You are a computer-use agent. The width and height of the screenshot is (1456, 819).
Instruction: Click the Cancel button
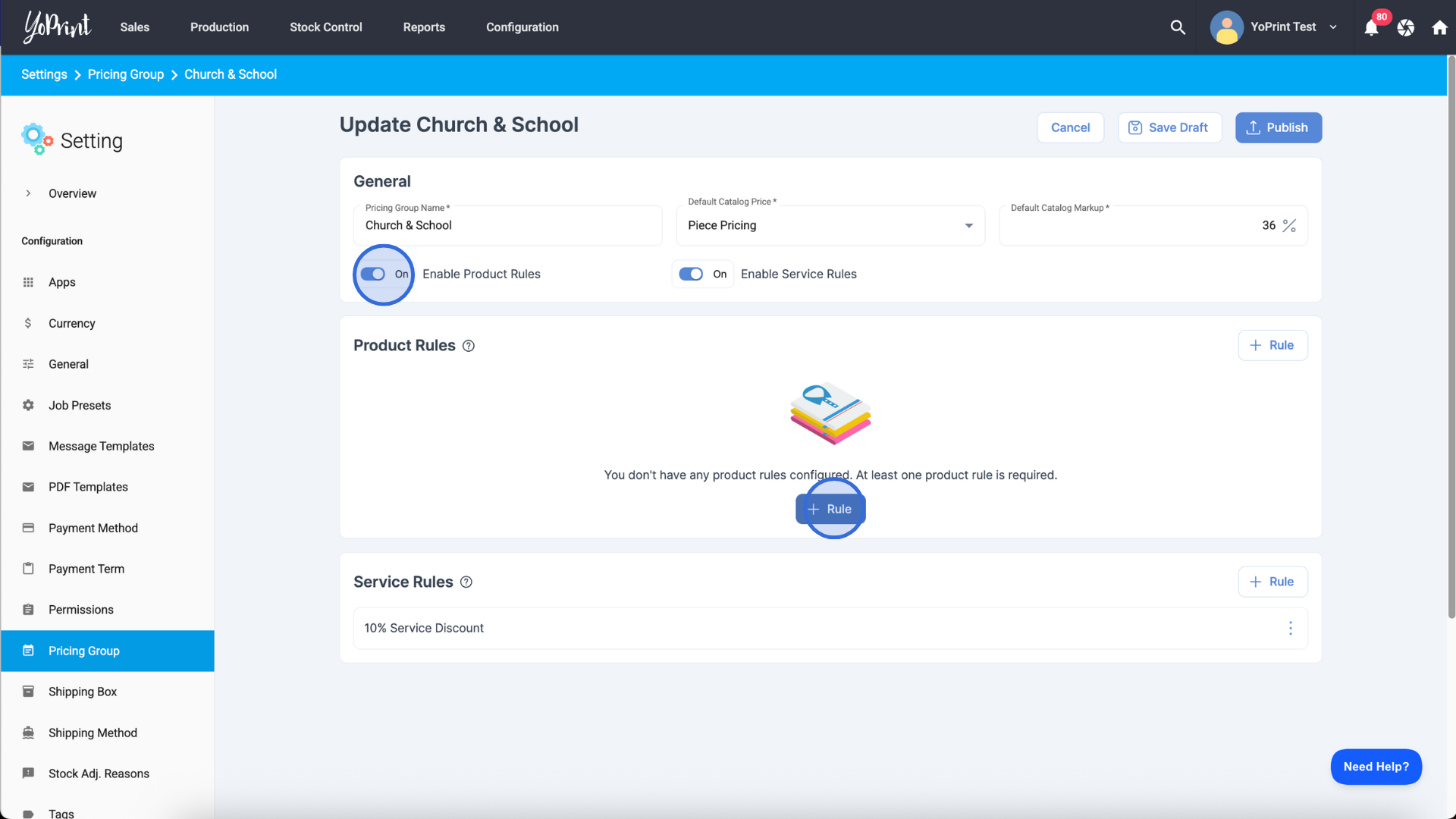1070,127
